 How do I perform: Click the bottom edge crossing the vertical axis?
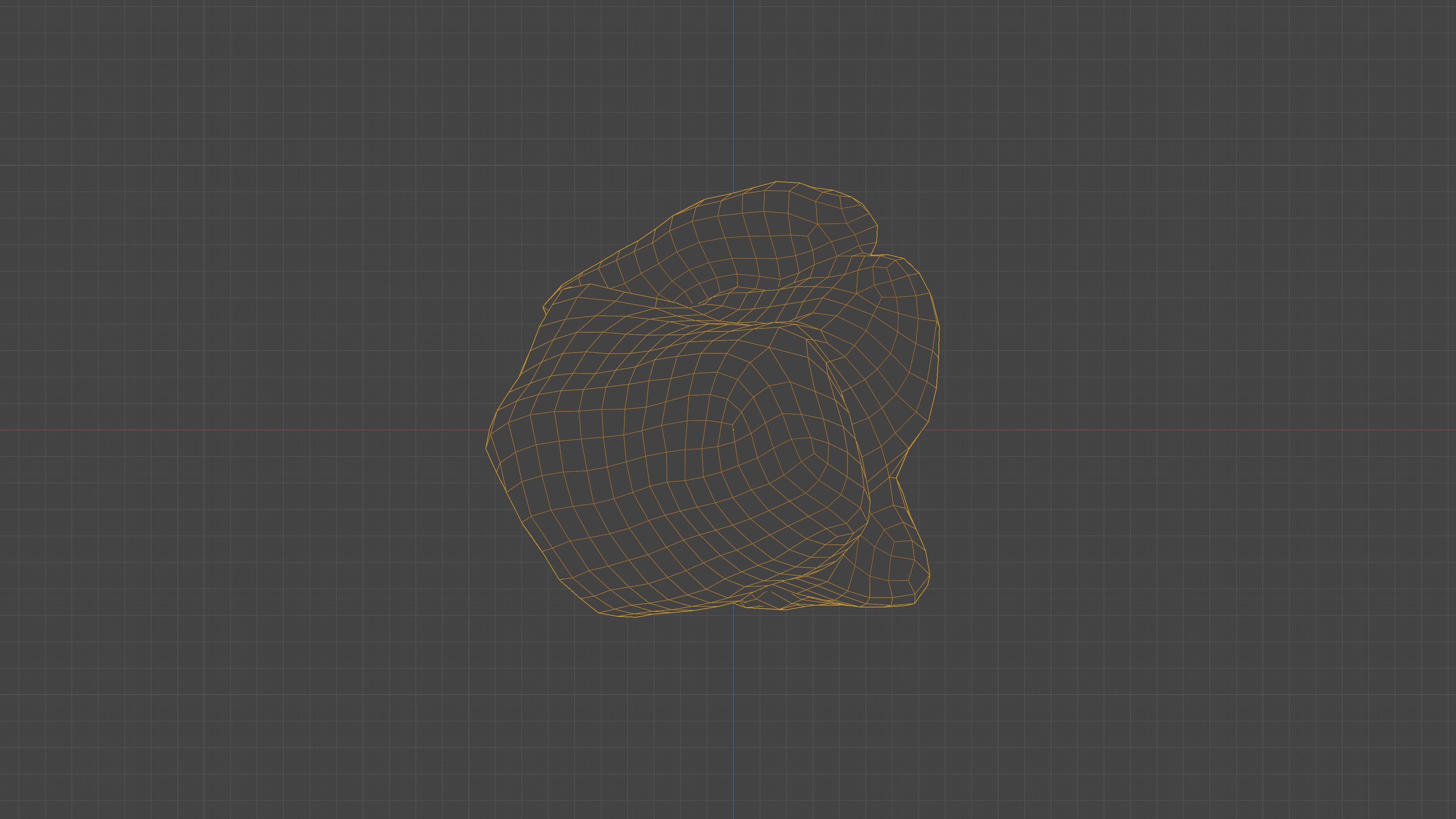tap(734, 603)
